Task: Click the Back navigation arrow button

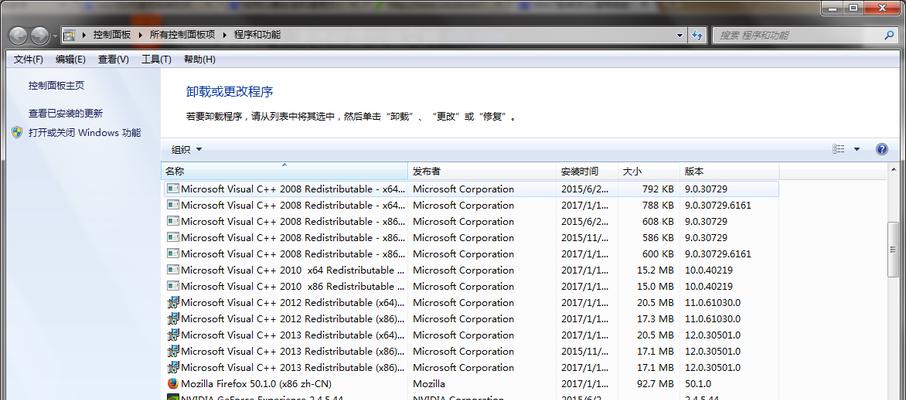Action: click(x=18, y=36)
